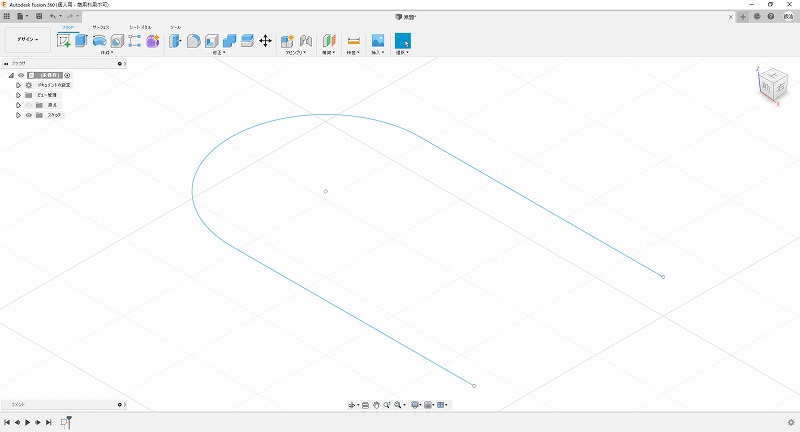Toggle visibility eye of the root component
The width and height of the screenshot is (800, 432).
(20, 75)
